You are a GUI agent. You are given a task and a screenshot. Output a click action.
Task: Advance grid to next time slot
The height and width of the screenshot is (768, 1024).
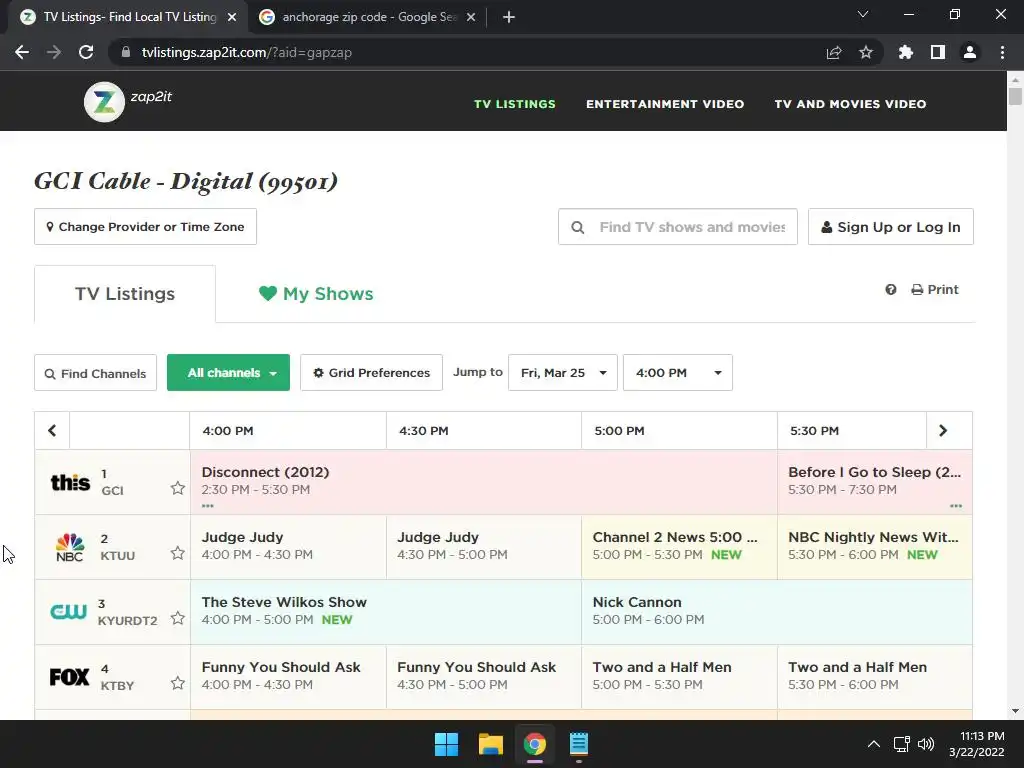click(943, 430)
